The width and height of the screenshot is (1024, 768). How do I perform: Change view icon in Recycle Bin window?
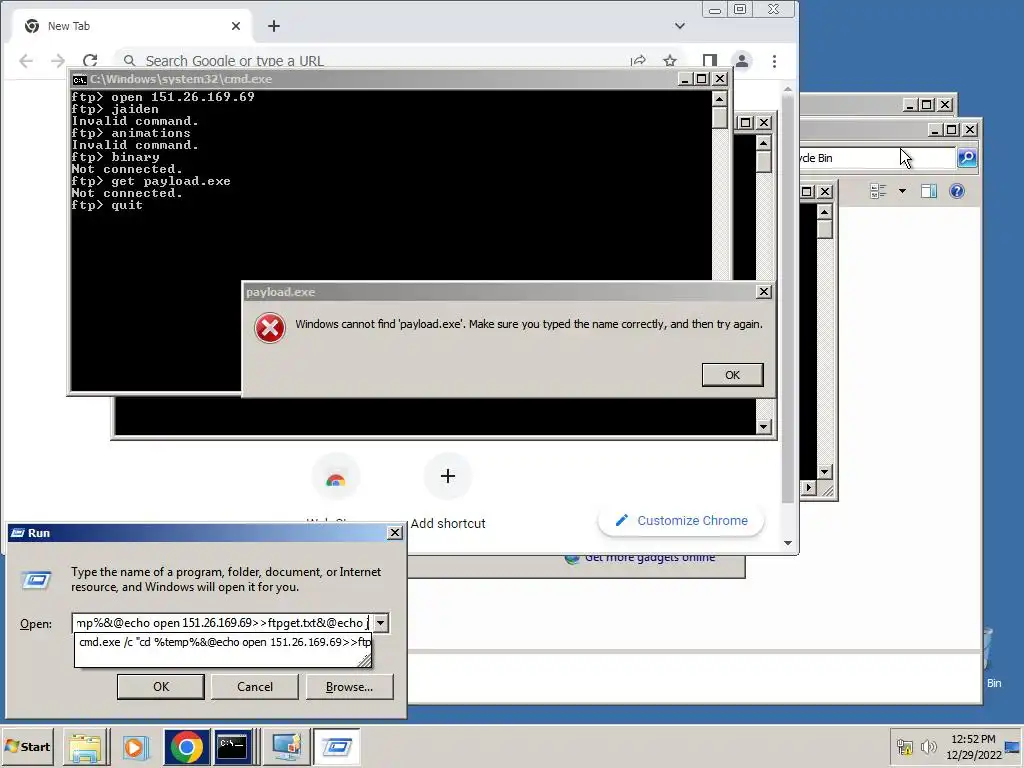[x=878, y=191]
